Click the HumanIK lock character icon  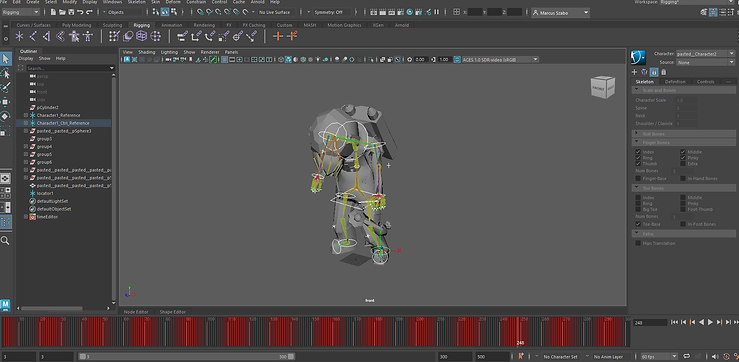pos(654,72)
